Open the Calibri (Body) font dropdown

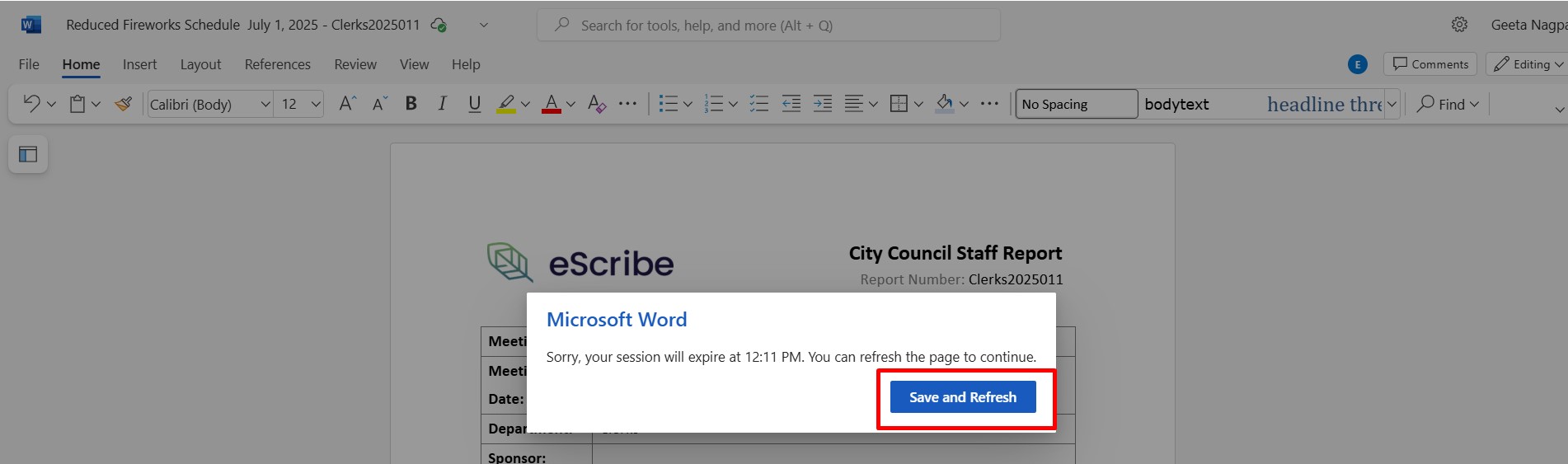coord(210,104)
